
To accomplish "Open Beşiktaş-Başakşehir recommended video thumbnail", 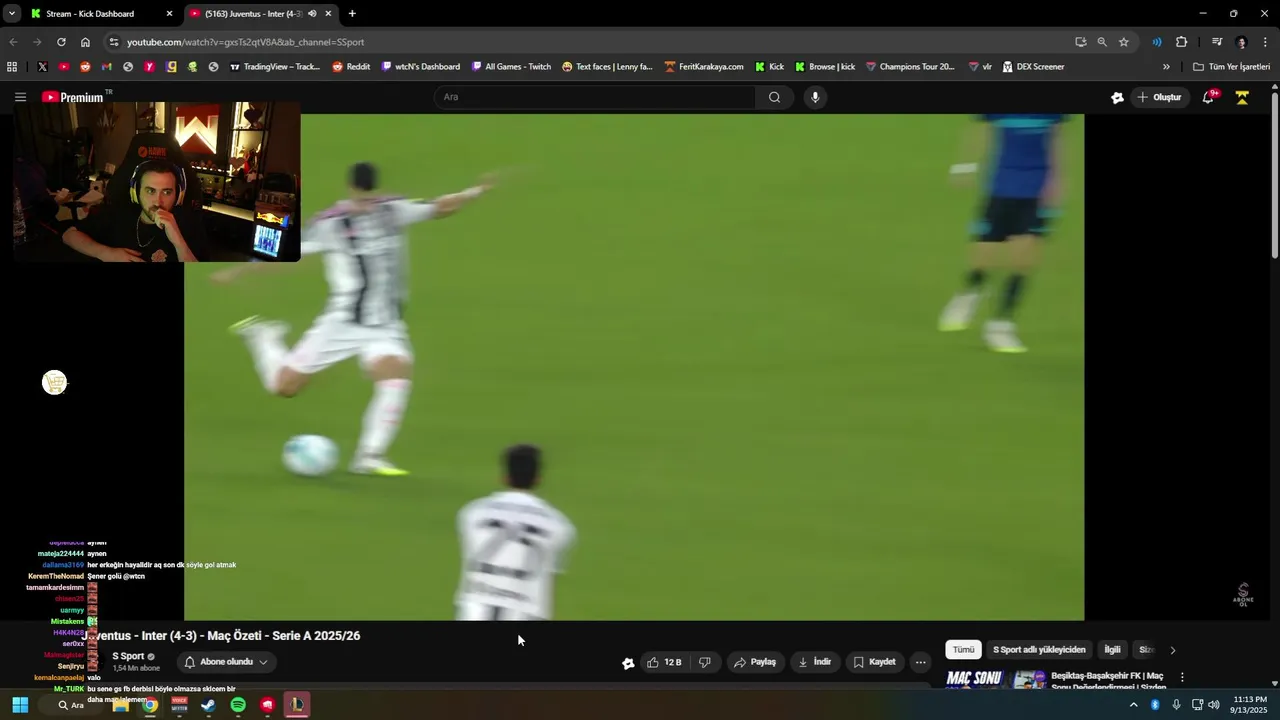I will 995,679.
